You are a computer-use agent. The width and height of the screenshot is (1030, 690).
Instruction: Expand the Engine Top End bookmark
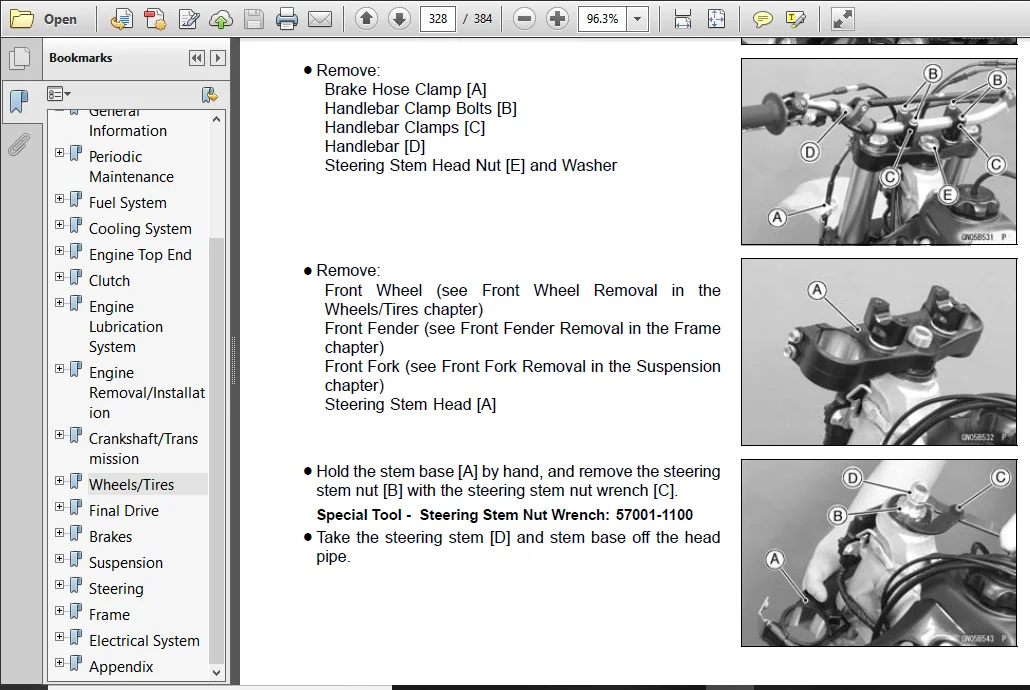pos(59,250)
